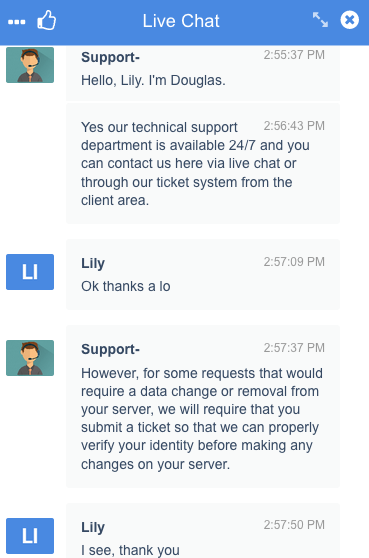Image resolution: width=369 pixels, height=558 pixels.
Task: Click the message about submitting a ticket
Action: coord(202,419)
